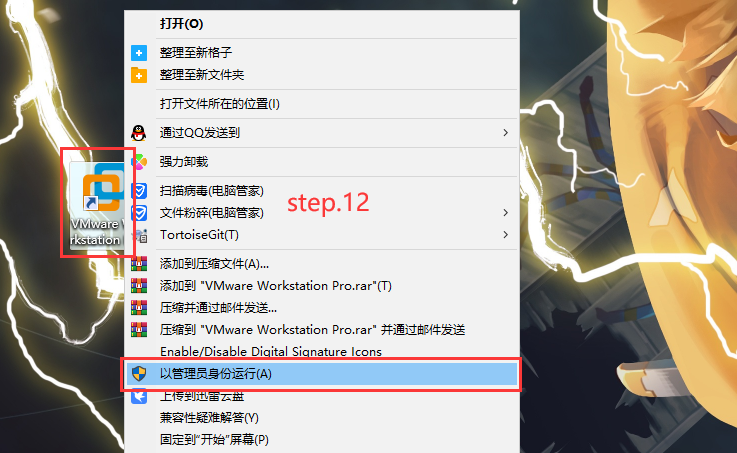Screen dimensions: 737x453
Task: Click the shield icon beside 扫描病毒(电脑管家)
Action: (x=140, y=191)
